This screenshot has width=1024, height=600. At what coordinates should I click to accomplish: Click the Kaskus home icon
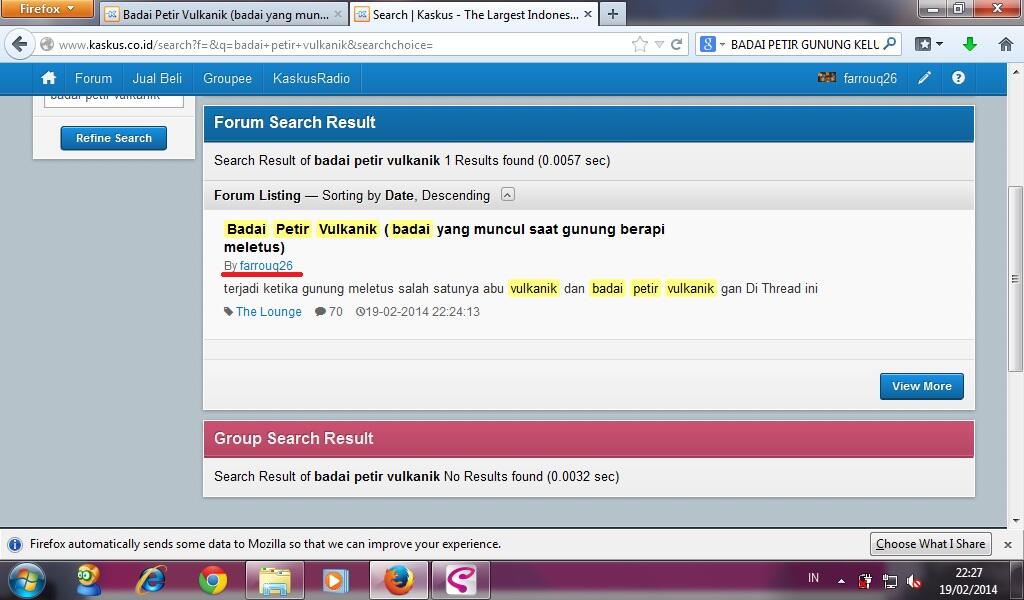click(x=48, y=78)
